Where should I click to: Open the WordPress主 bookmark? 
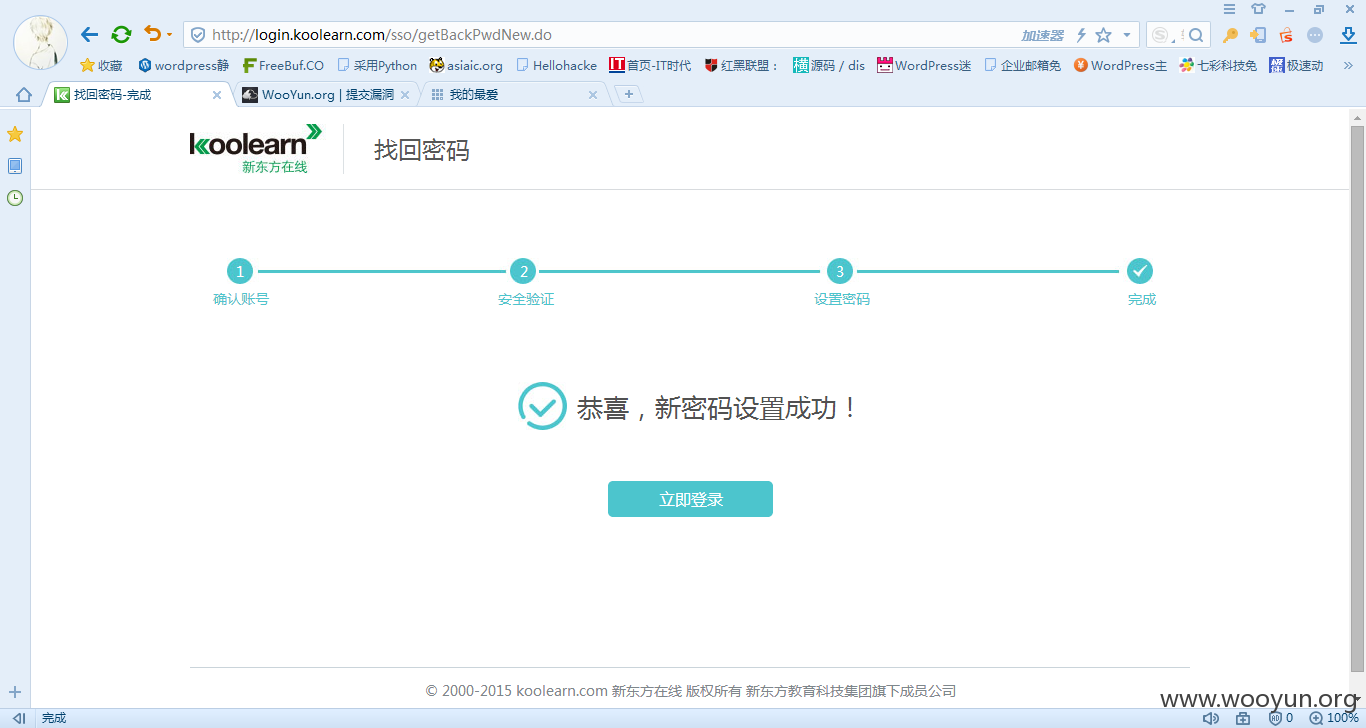point(1120,65)
